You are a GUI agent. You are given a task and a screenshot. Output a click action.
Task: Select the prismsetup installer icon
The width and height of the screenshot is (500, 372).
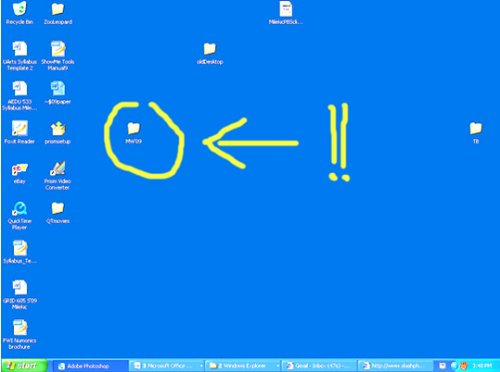click(x=58, y=129)
